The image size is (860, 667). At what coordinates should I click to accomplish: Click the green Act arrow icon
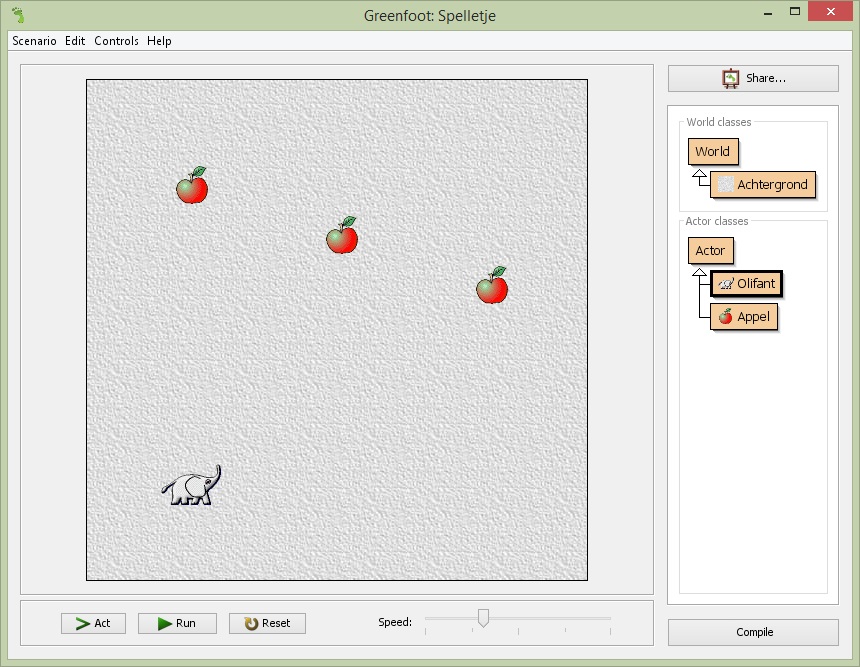click(x=83, y=623)
